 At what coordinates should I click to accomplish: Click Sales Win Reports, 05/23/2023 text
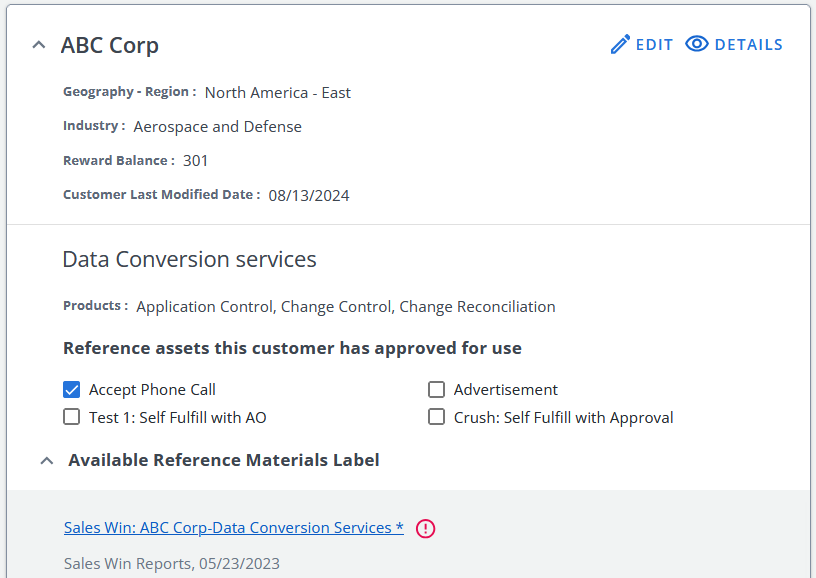172,563
